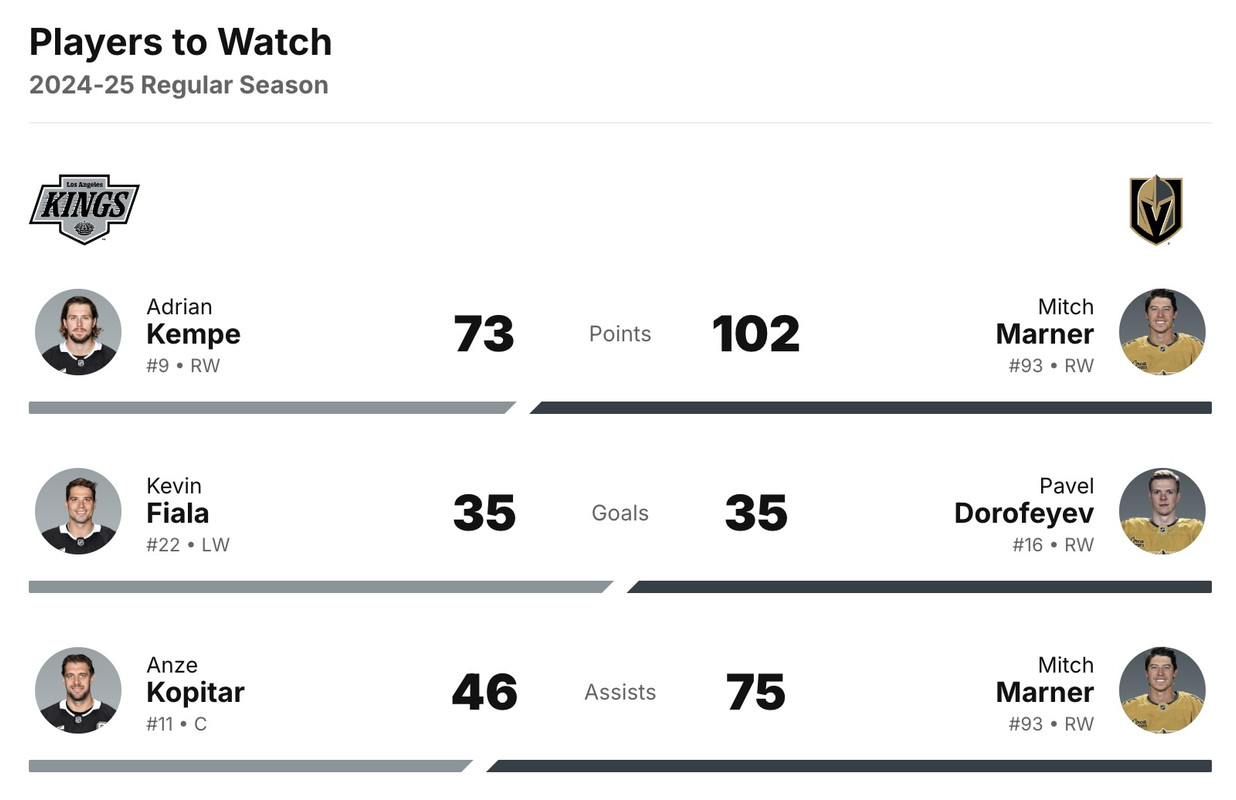This screenshot has height=800, width=1236.
Task: Click the Golden Knights Assists comparison bar
Action: [850, 766]
